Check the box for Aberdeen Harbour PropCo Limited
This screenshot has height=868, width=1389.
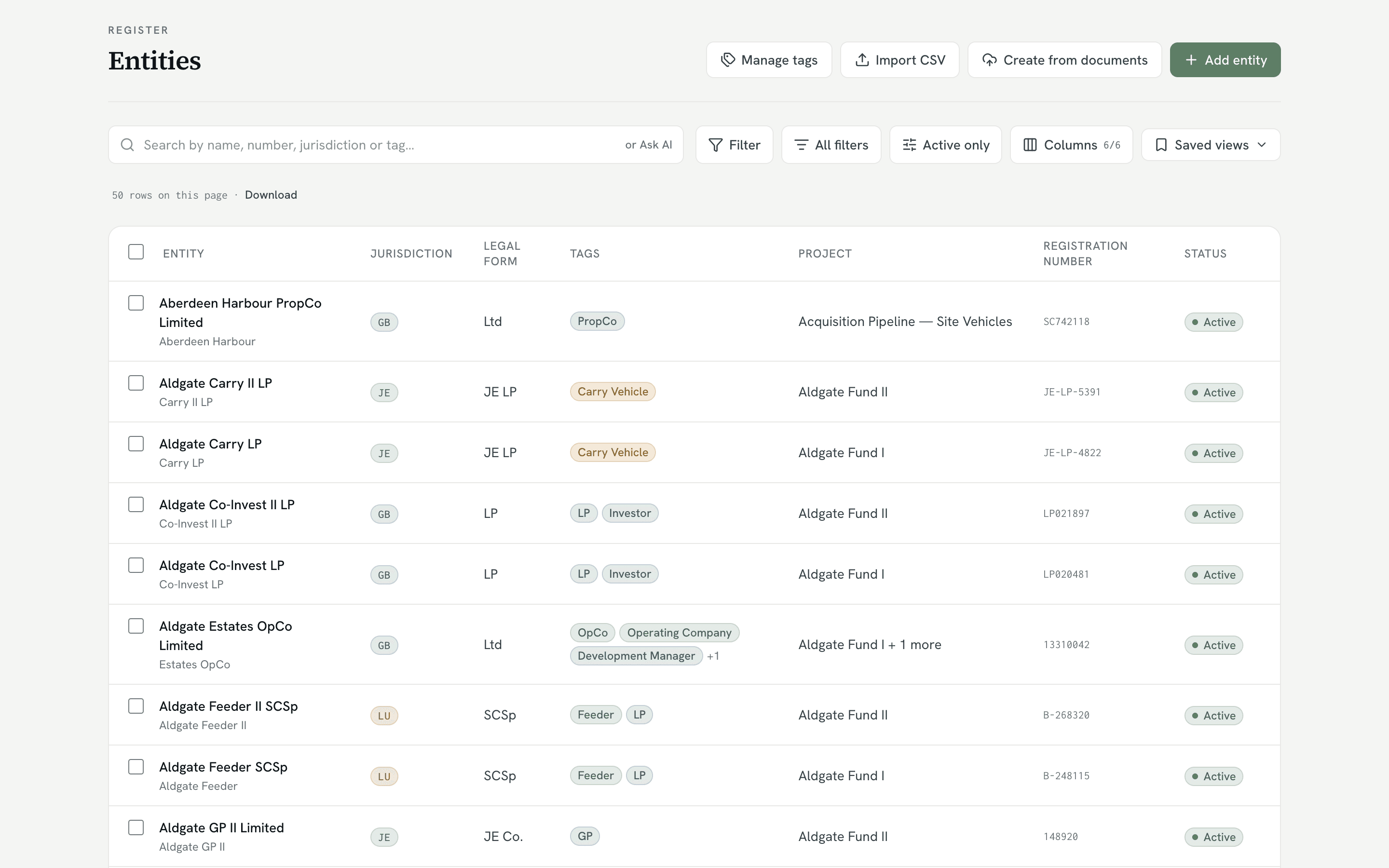(136, 302)
